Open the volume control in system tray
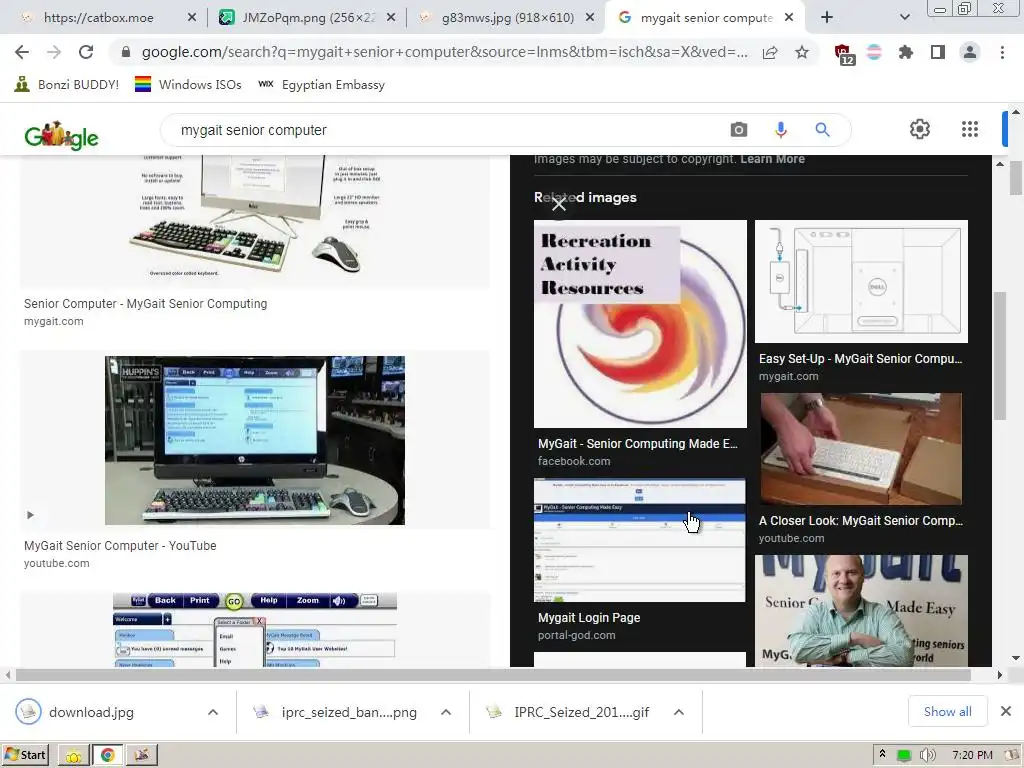Viewport: 1024px width, 768px height. (x=927, y=755)
